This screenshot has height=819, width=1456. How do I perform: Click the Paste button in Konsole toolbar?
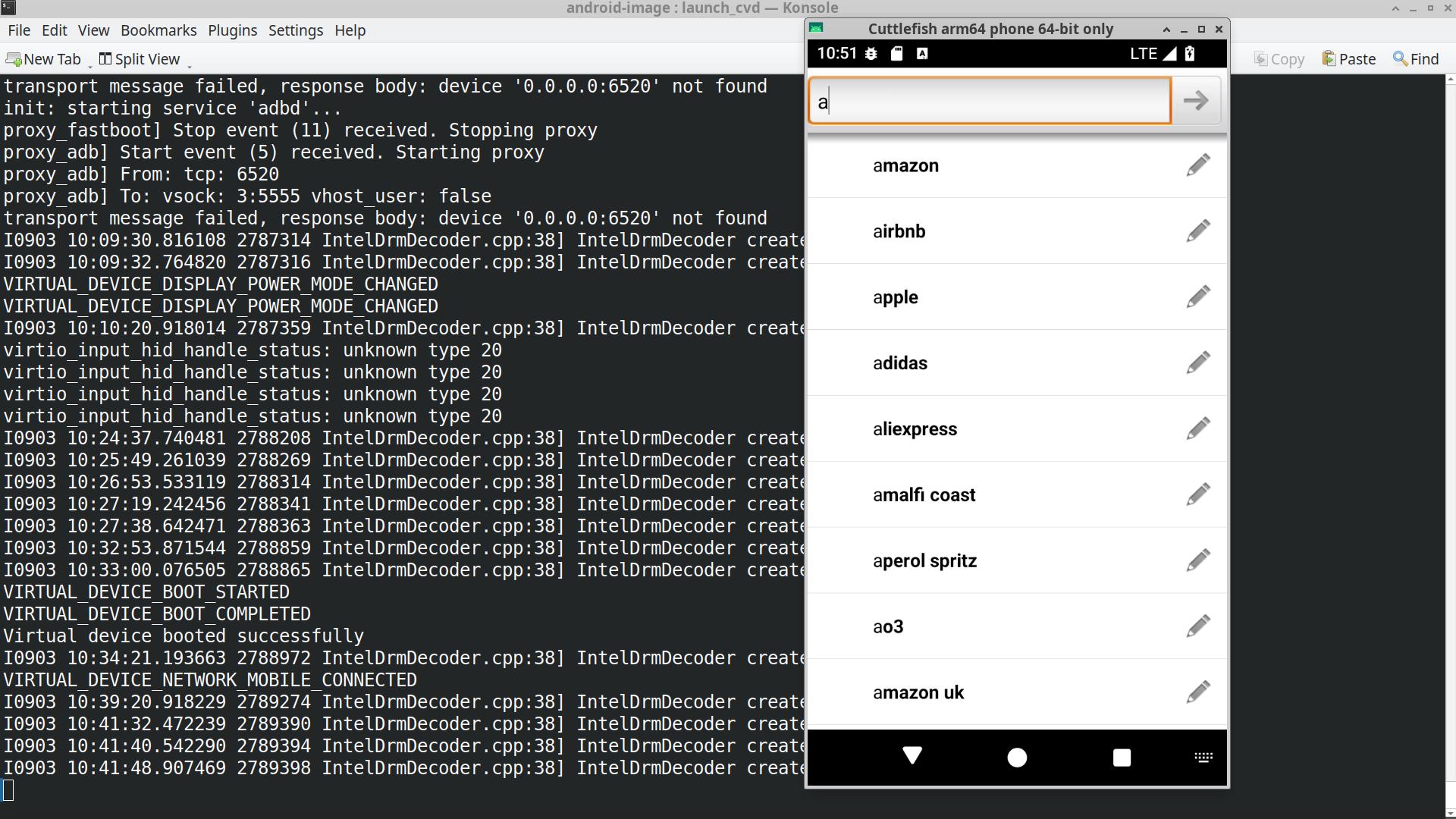[x=1349, y=59]
